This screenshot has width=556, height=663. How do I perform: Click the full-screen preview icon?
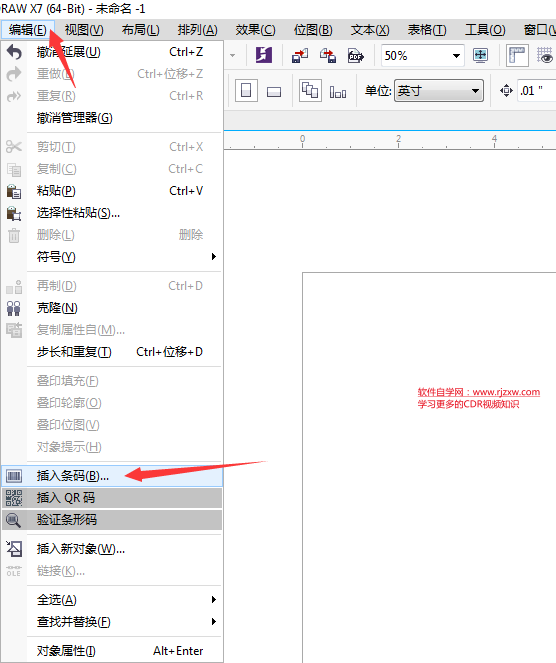point(480,55)
